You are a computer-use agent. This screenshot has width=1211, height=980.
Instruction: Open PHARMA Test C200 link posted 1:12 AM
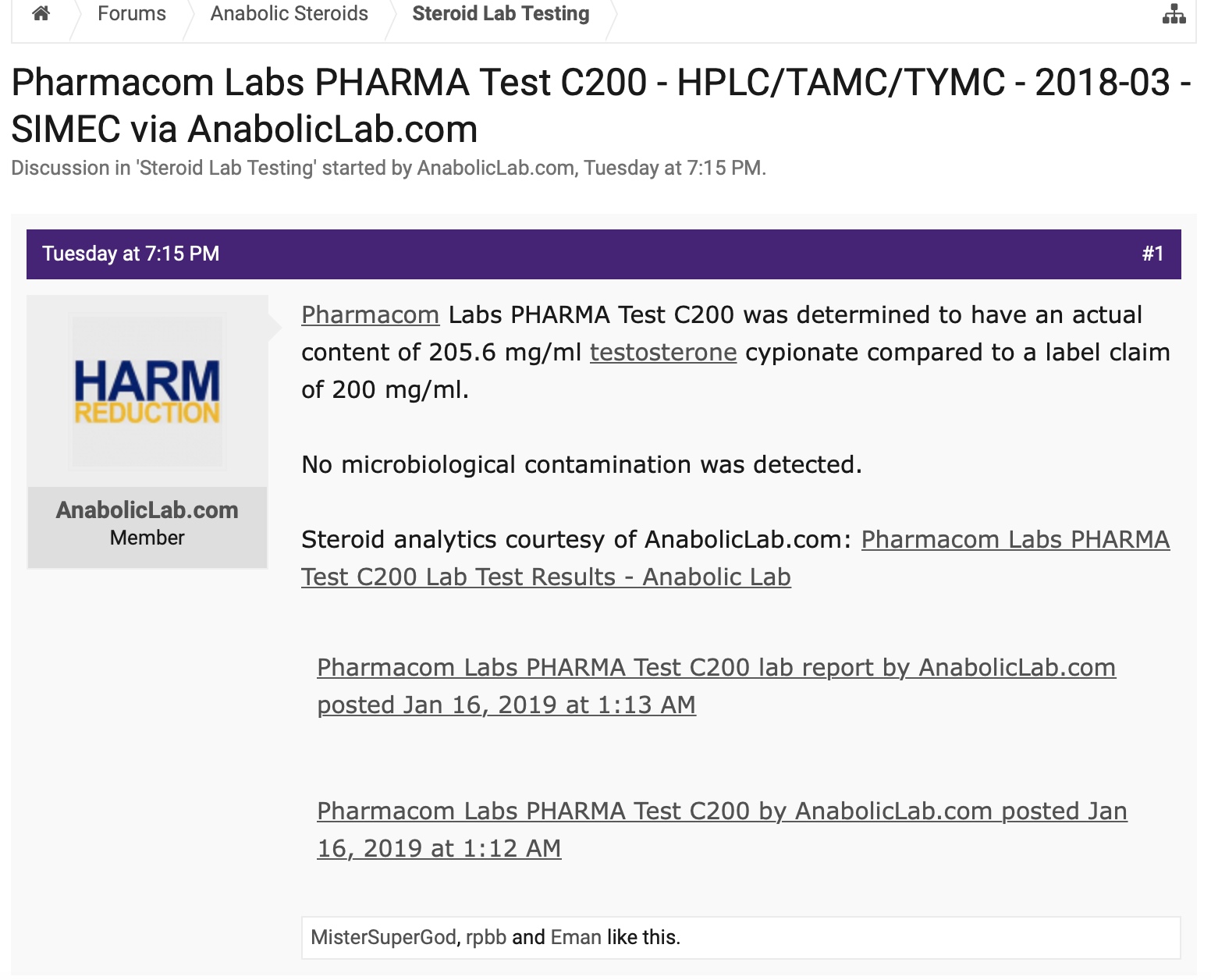pos(722,829)
